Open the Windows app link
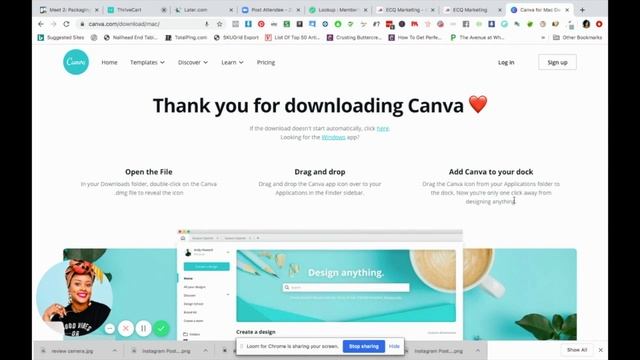This screenshot has width=640, height=360. (333, 137)
